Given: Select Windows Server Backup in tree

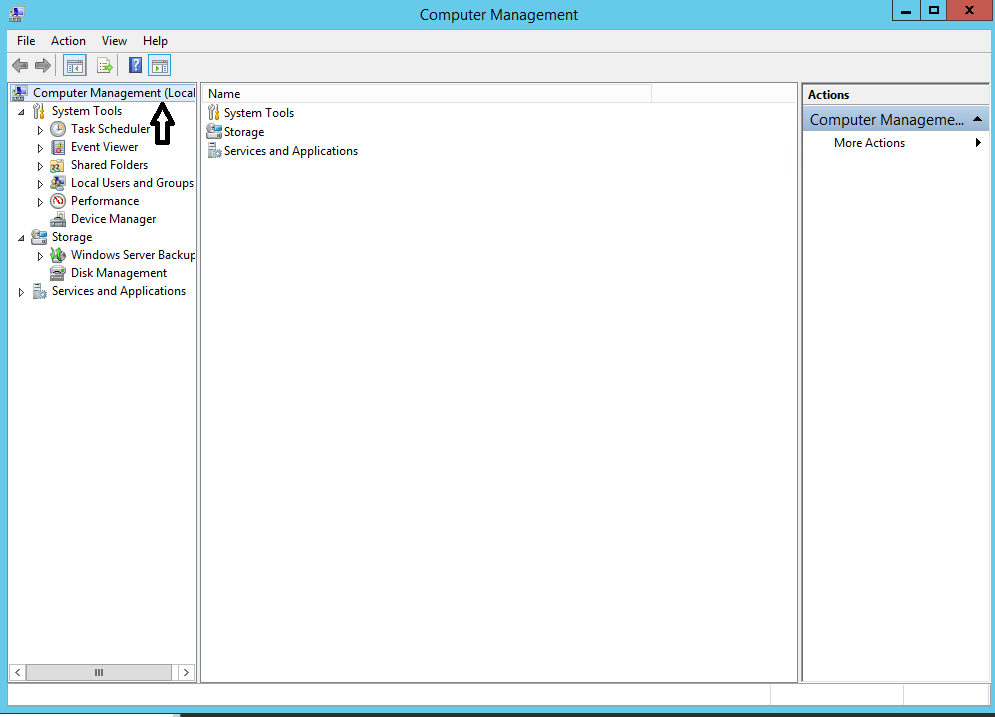Looking at the screenshot, I should [x=133, y=254].
